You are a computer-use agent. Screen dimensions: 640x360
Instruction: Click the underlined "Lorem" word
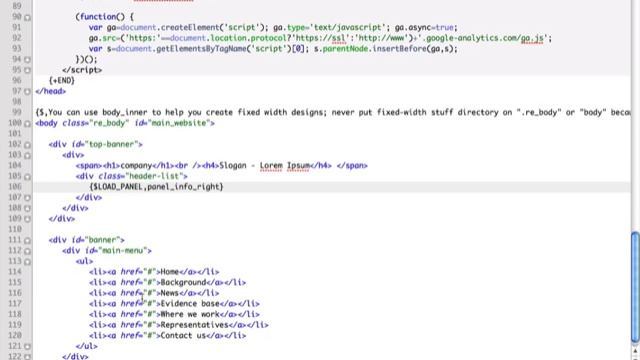coord(271,165)
